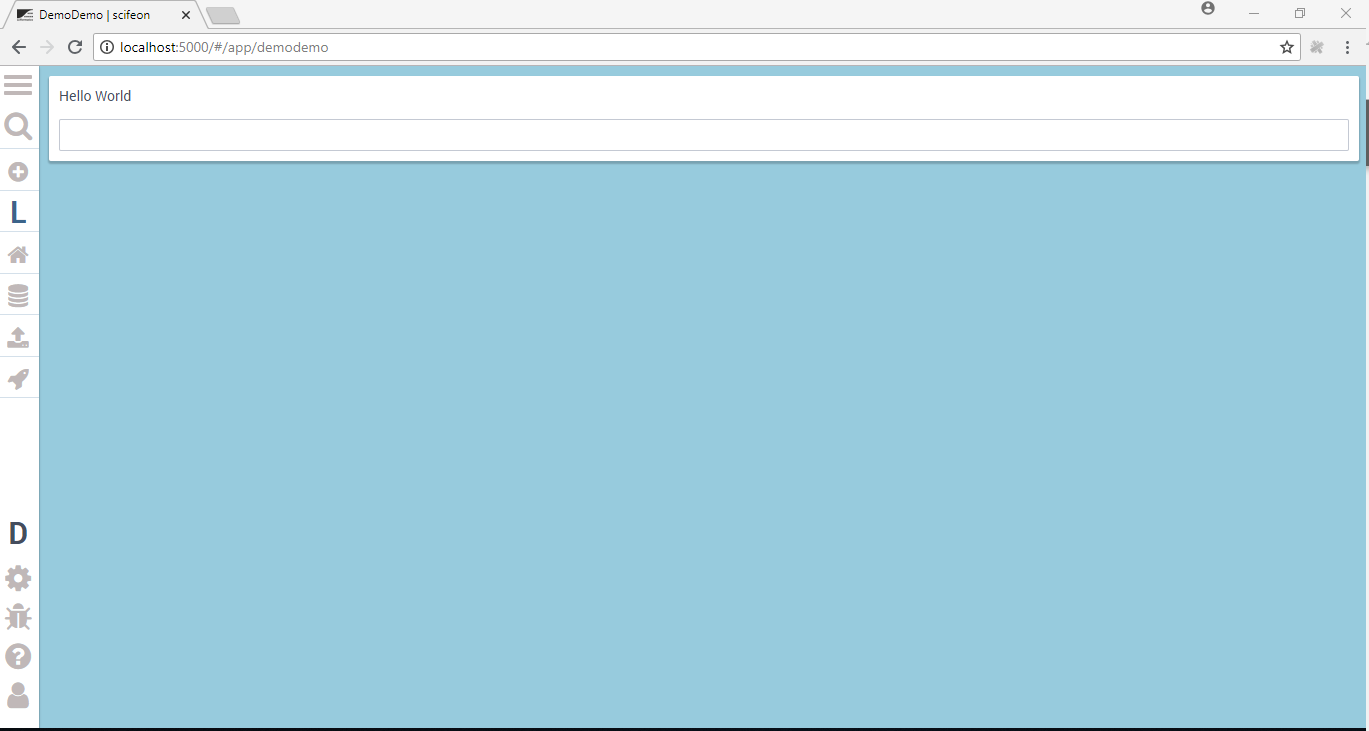This screenshot has width=1369, height=731.
Task: Open Chrome's three-dot menu
Action: 1347,47
